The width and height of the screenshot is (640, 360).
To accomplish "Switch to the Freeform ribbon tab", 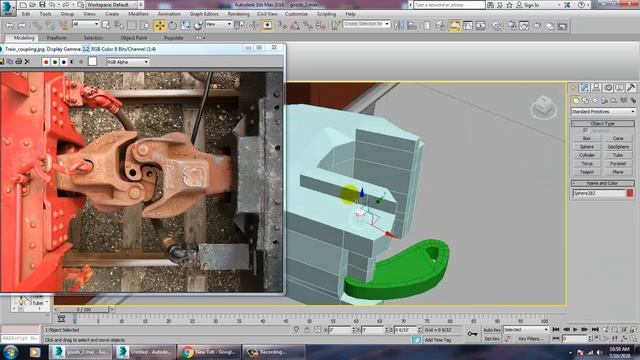I will coord(57,38).
